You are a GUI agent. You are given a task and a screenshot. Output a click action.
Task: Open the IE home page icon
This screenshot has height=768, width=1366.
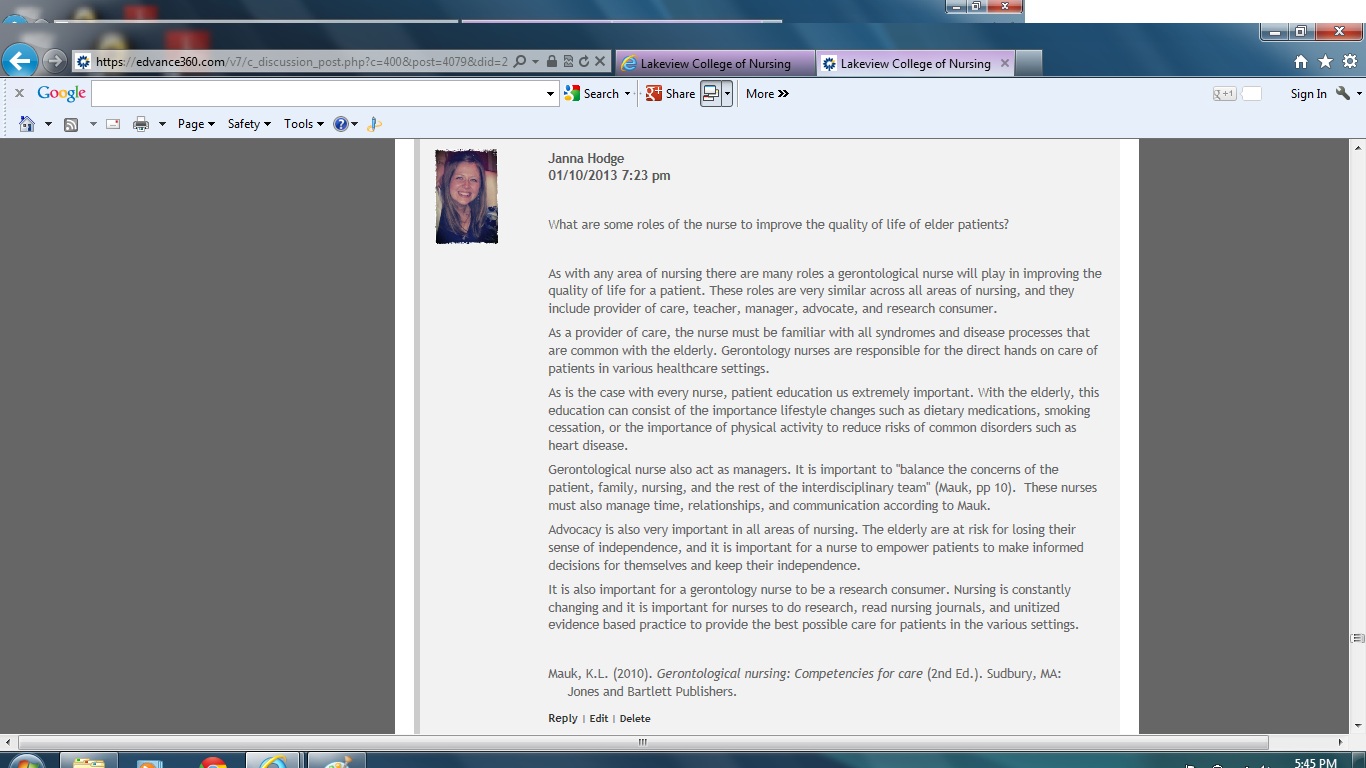click(x=1300, y=62)
